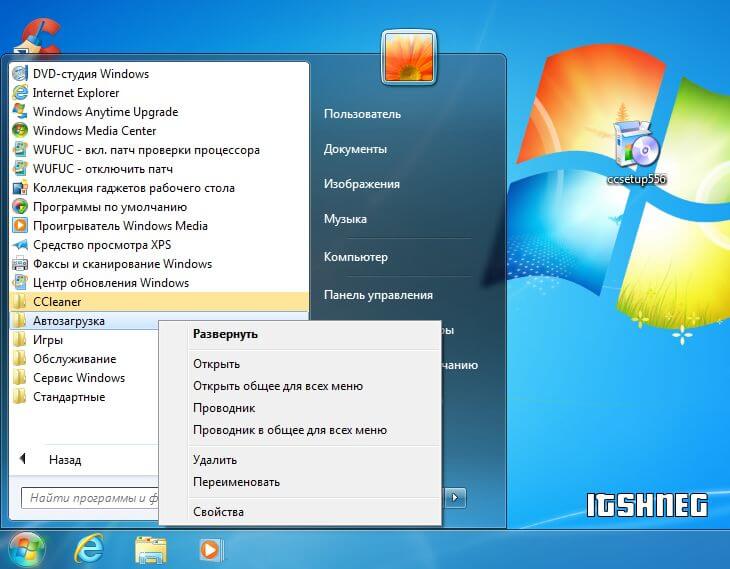Expand the Сервис Windows folder label

[x=79, y=378]
